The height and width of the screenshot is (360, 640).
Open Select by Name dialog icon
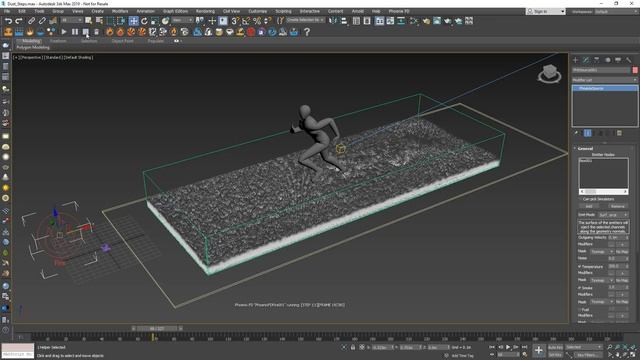(99, 20)
